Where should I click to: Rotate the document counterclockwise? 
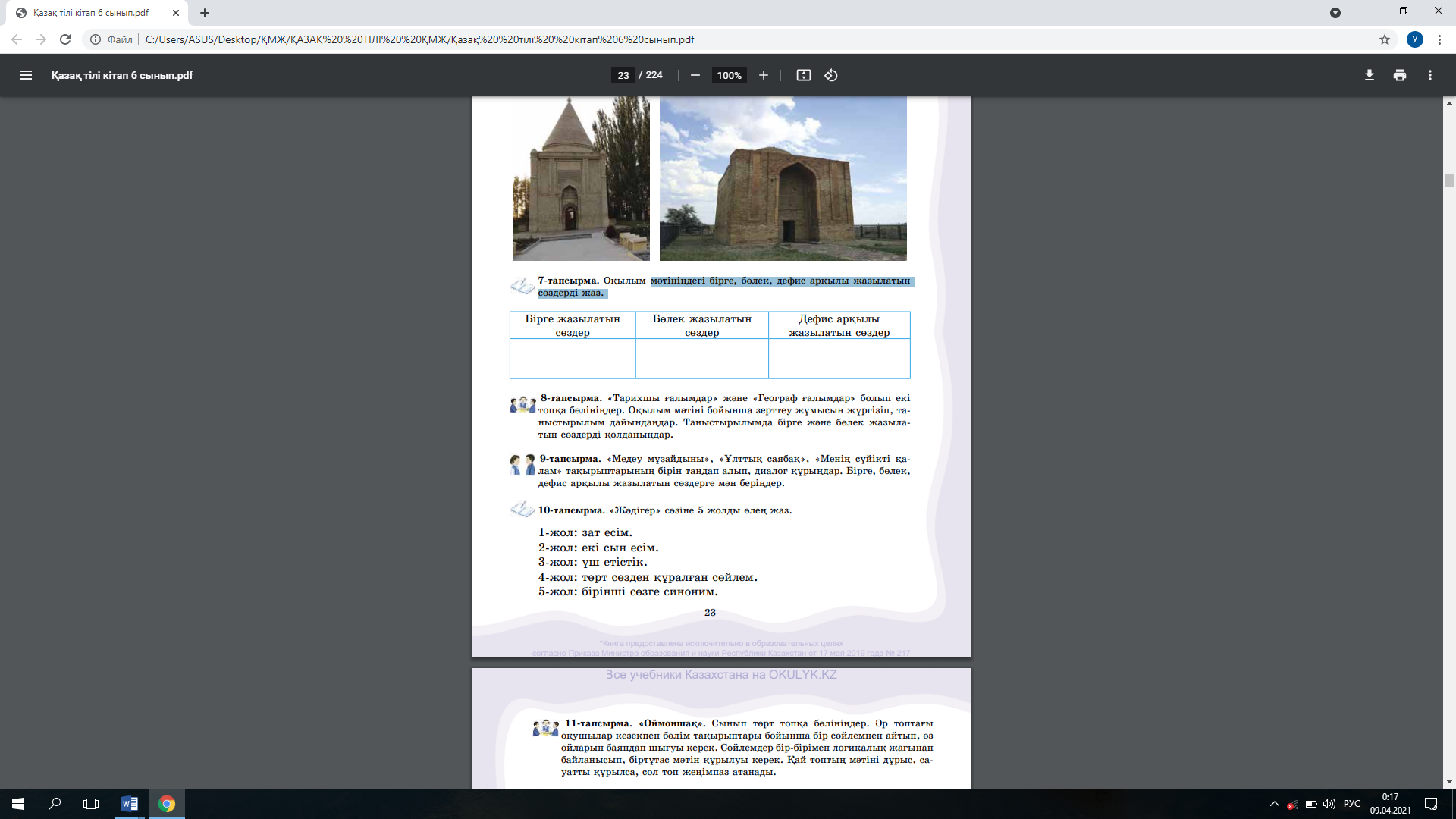tap(831, 75)
